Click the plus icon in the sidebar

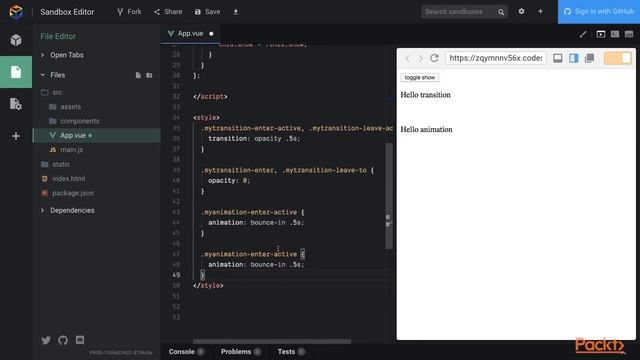16,136
